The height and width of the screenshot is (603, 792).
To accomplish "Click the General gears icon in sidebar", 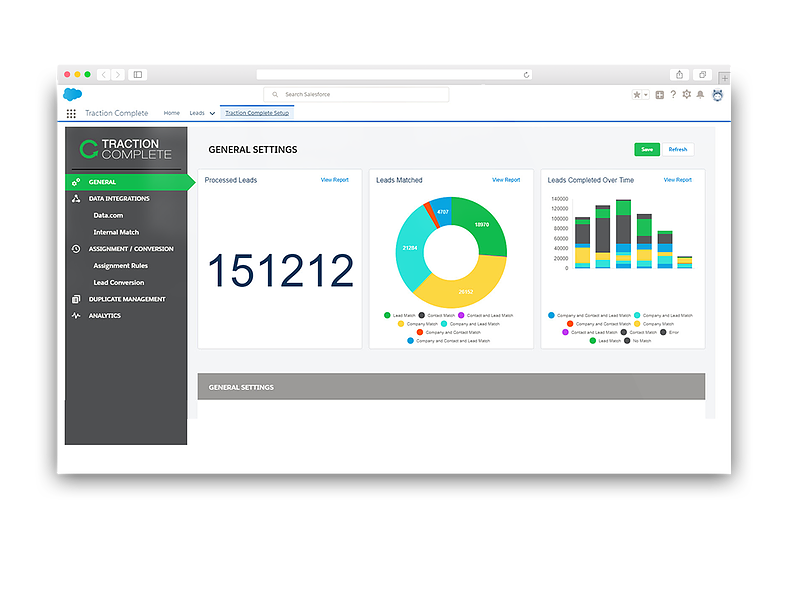I will click(76, 182).
